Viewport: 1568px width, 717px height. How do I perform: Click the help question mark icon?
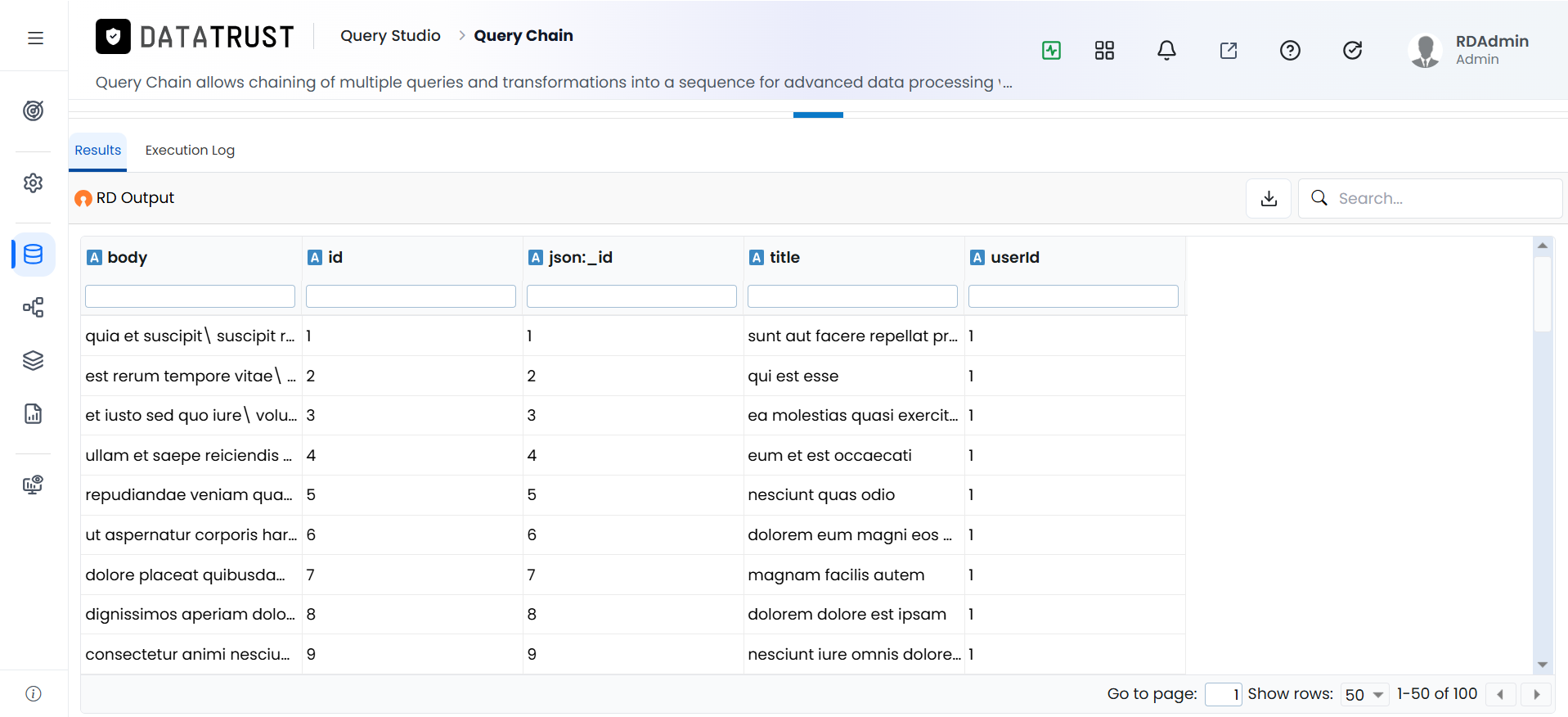[x=1290, y=51]
